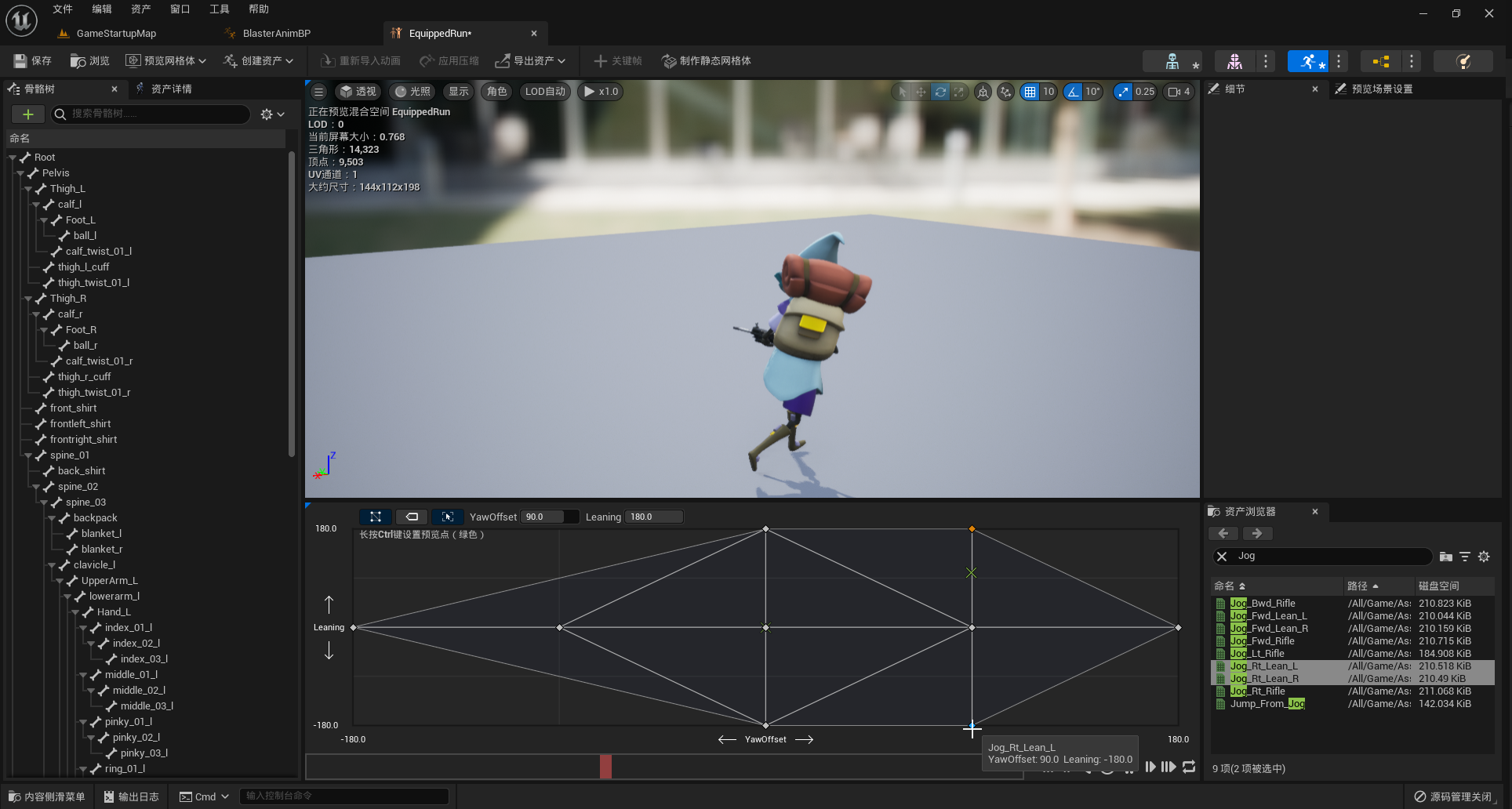The height and width of the screenshot is (809, 1512).
Task: Open the Physics asset mode icon
Action: tap(1463, 61)
